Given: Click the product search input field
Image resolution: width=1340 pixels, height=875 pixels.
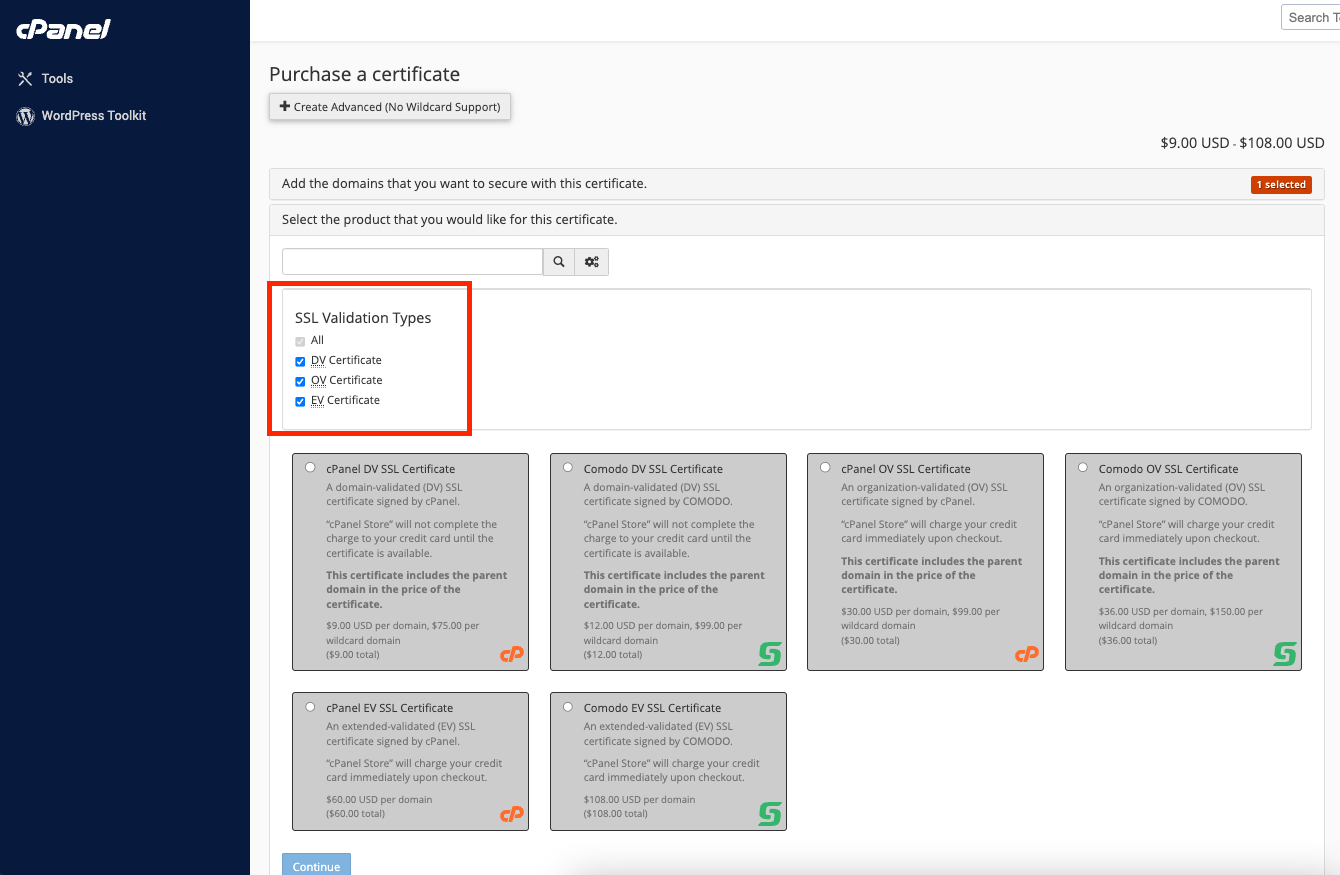Looking at the screenshot, I should point(412,262).
